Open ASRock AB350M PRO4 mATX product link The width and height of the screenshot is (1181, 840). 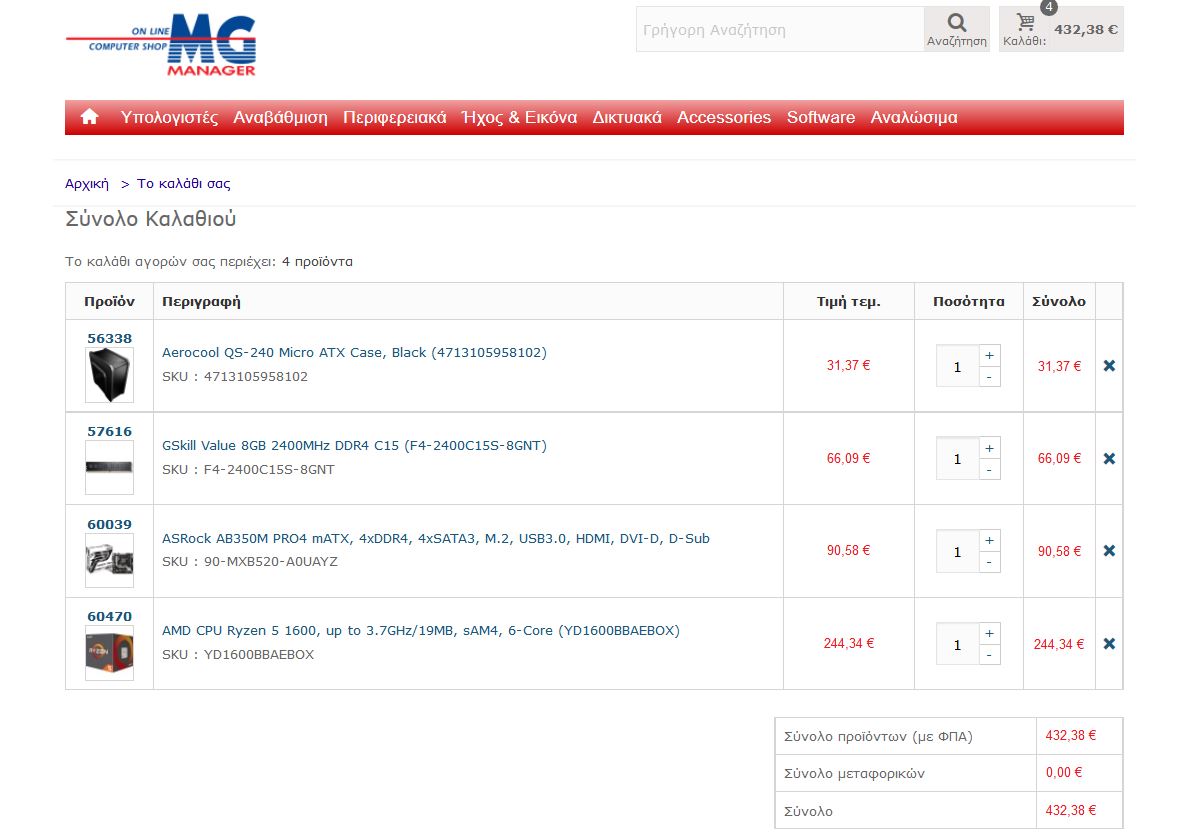coord(435,539)
